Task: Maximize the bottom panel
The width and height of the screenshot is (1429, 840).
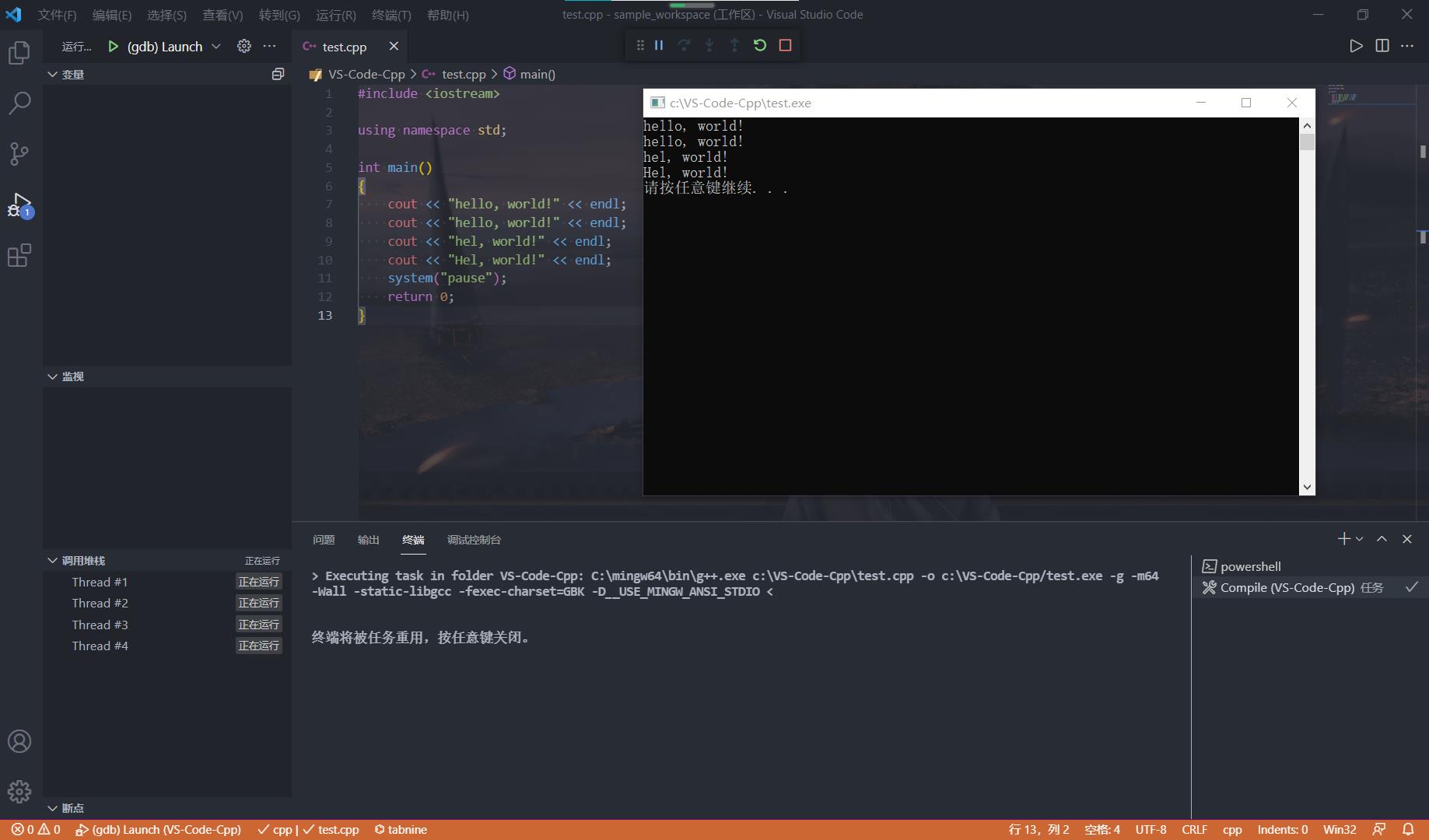Action: (1382, 538)
